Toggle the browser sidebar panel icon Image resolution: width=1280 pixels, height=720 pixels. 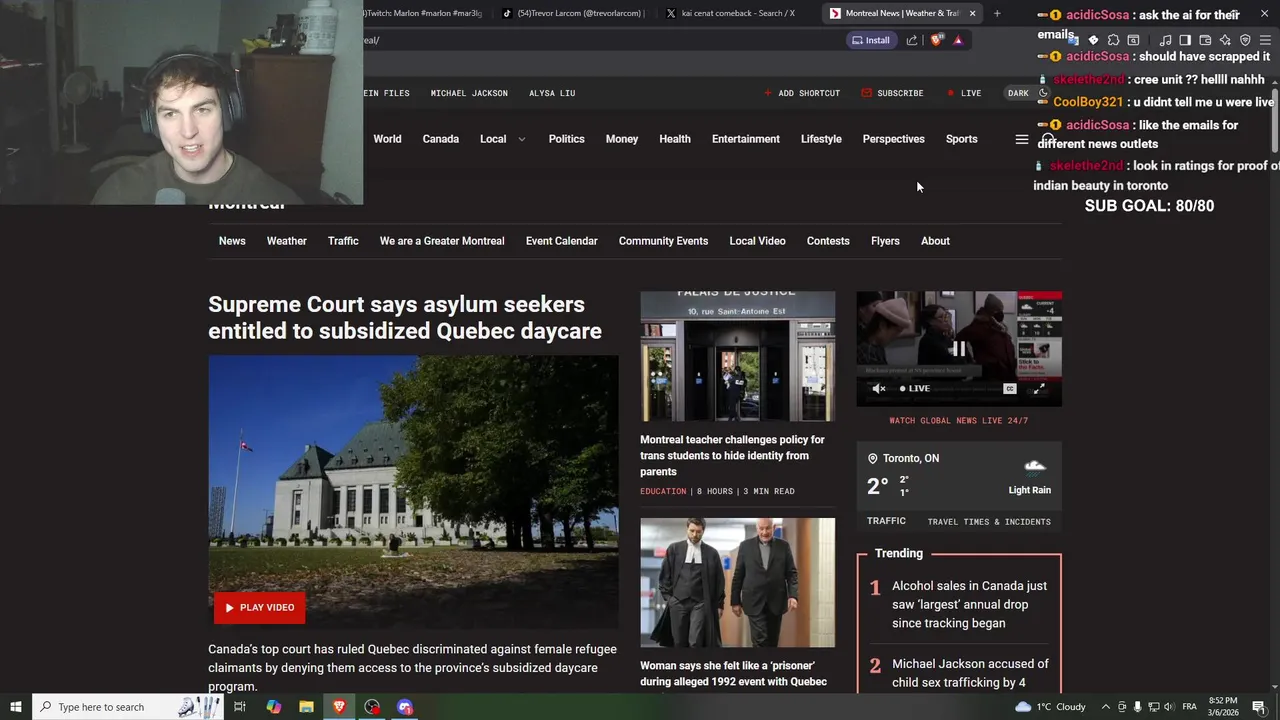click(1185, 40)
